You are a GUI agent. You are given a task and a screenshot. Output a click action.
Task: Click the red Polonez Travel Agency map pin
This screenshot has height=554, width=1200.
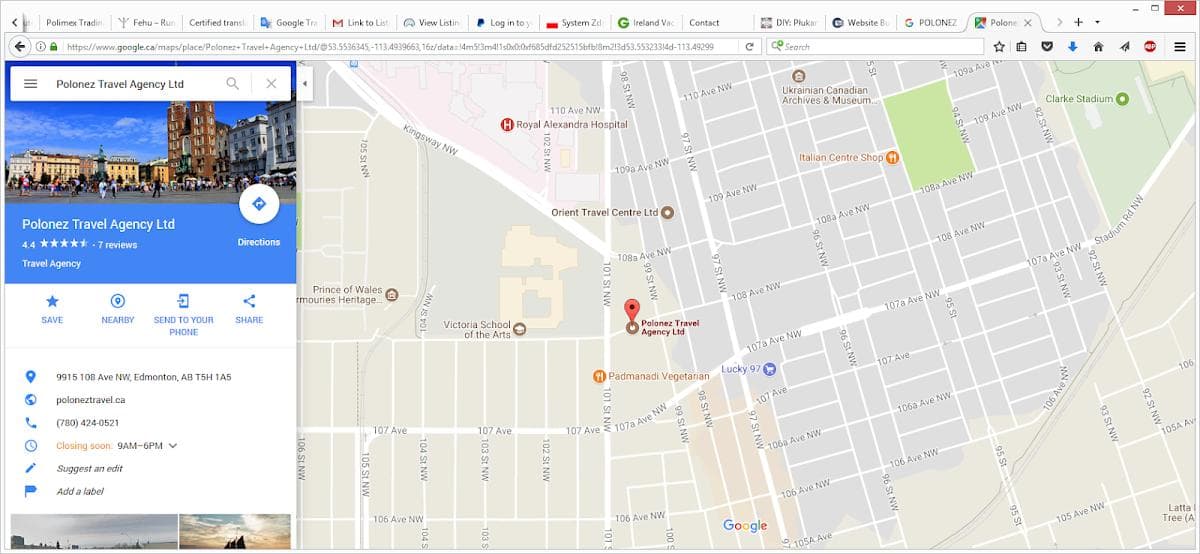632,310
